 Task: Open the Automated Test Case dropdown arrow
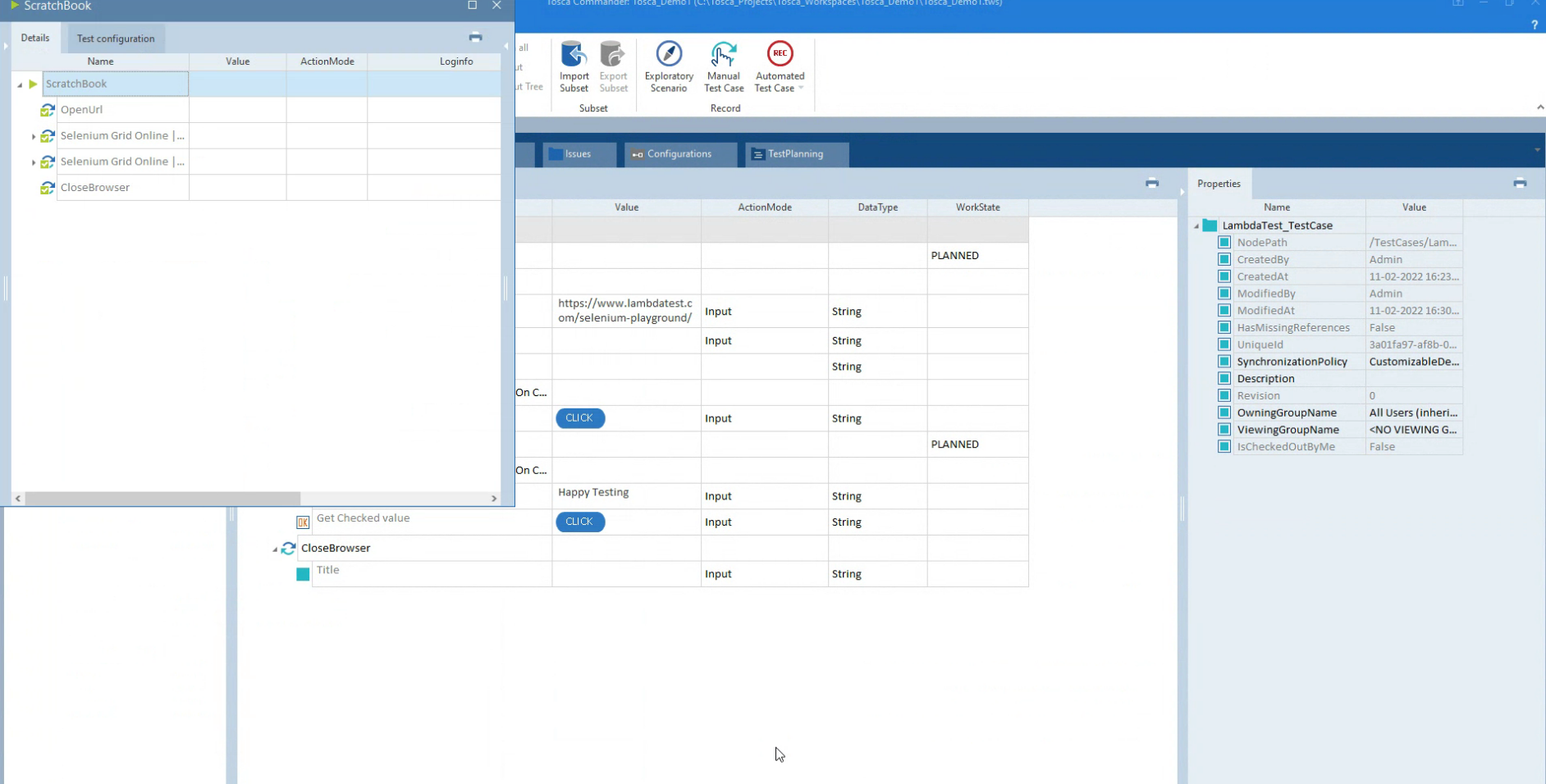point(801,89)
